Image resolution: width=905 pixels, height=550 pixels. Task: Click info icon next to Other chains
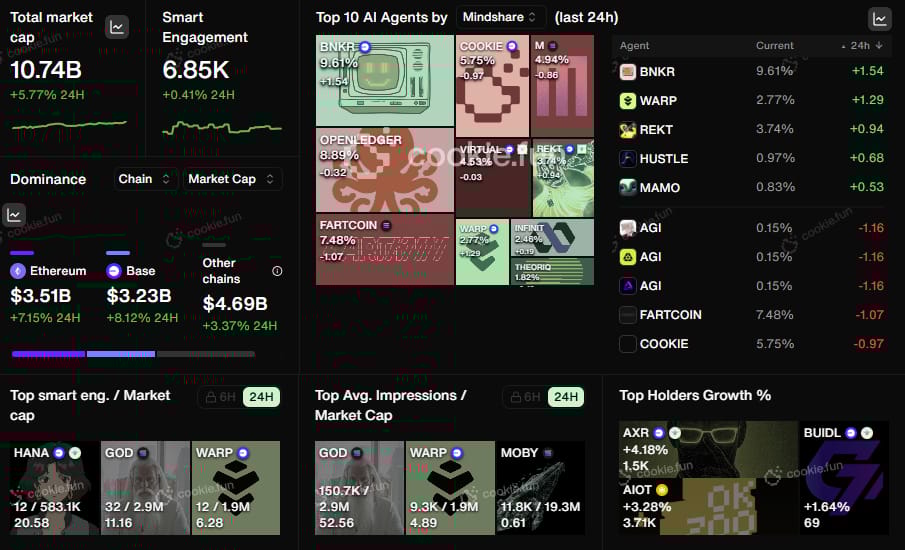277,271
